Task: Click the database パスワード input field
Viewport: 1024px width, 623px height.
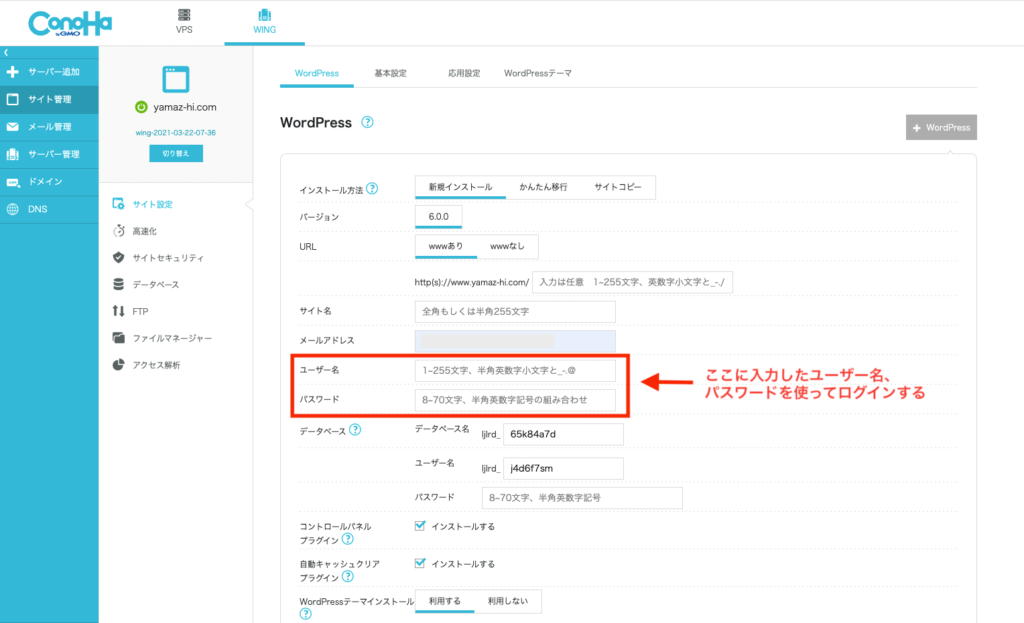Action: point(582,498)
